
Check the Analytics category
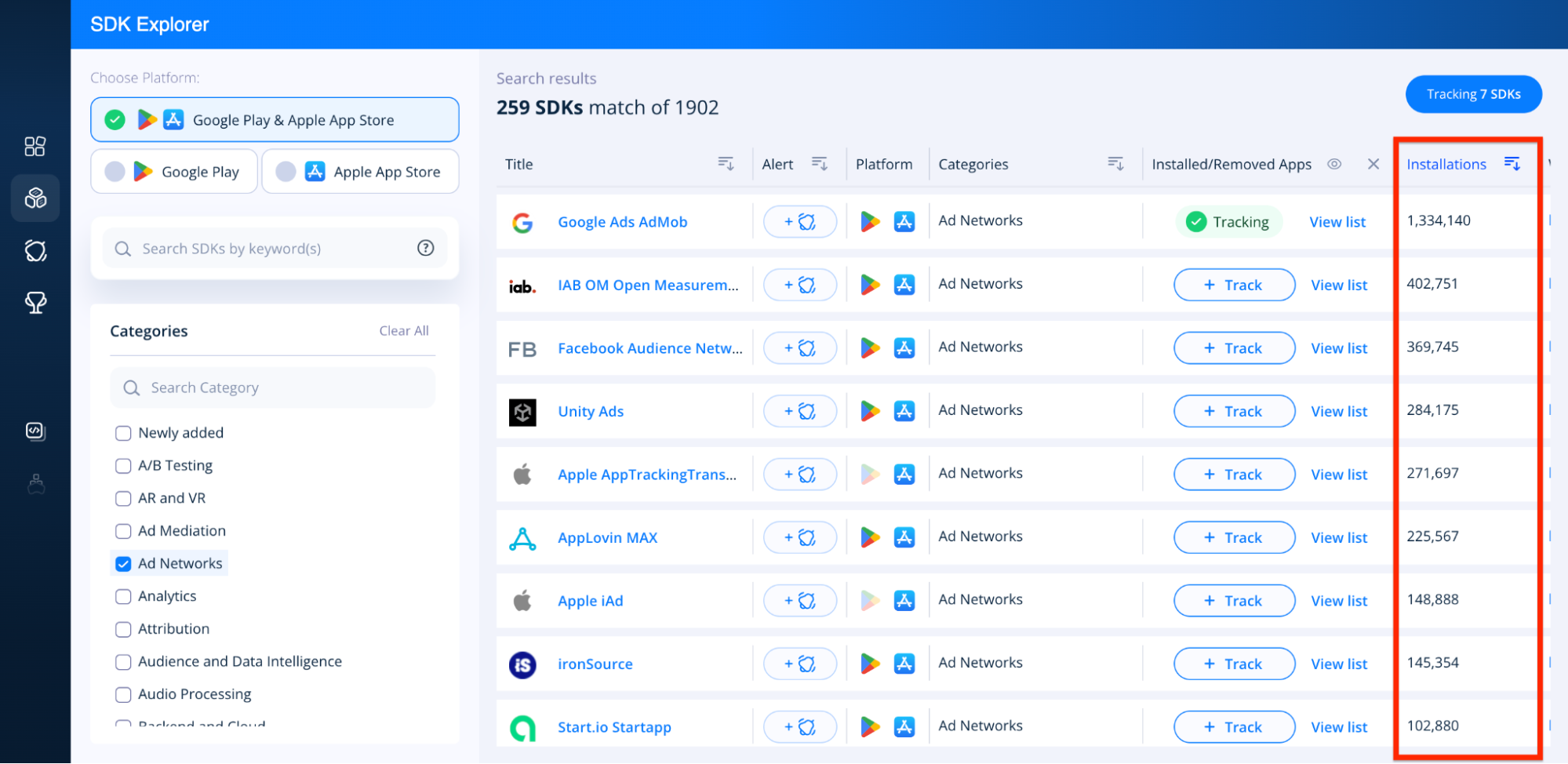[x=123, y=596]
